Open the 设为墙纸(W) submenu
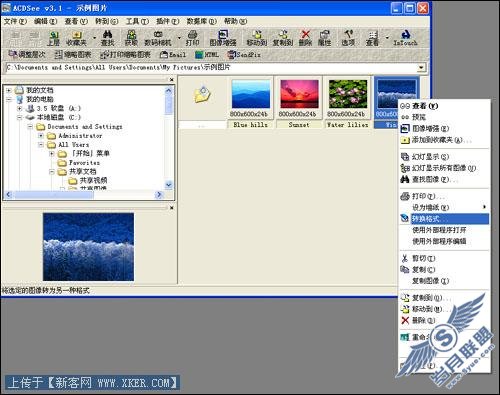The height and width of the screenshot is (395, 500). pyautogui.click(x=444, y=207)
